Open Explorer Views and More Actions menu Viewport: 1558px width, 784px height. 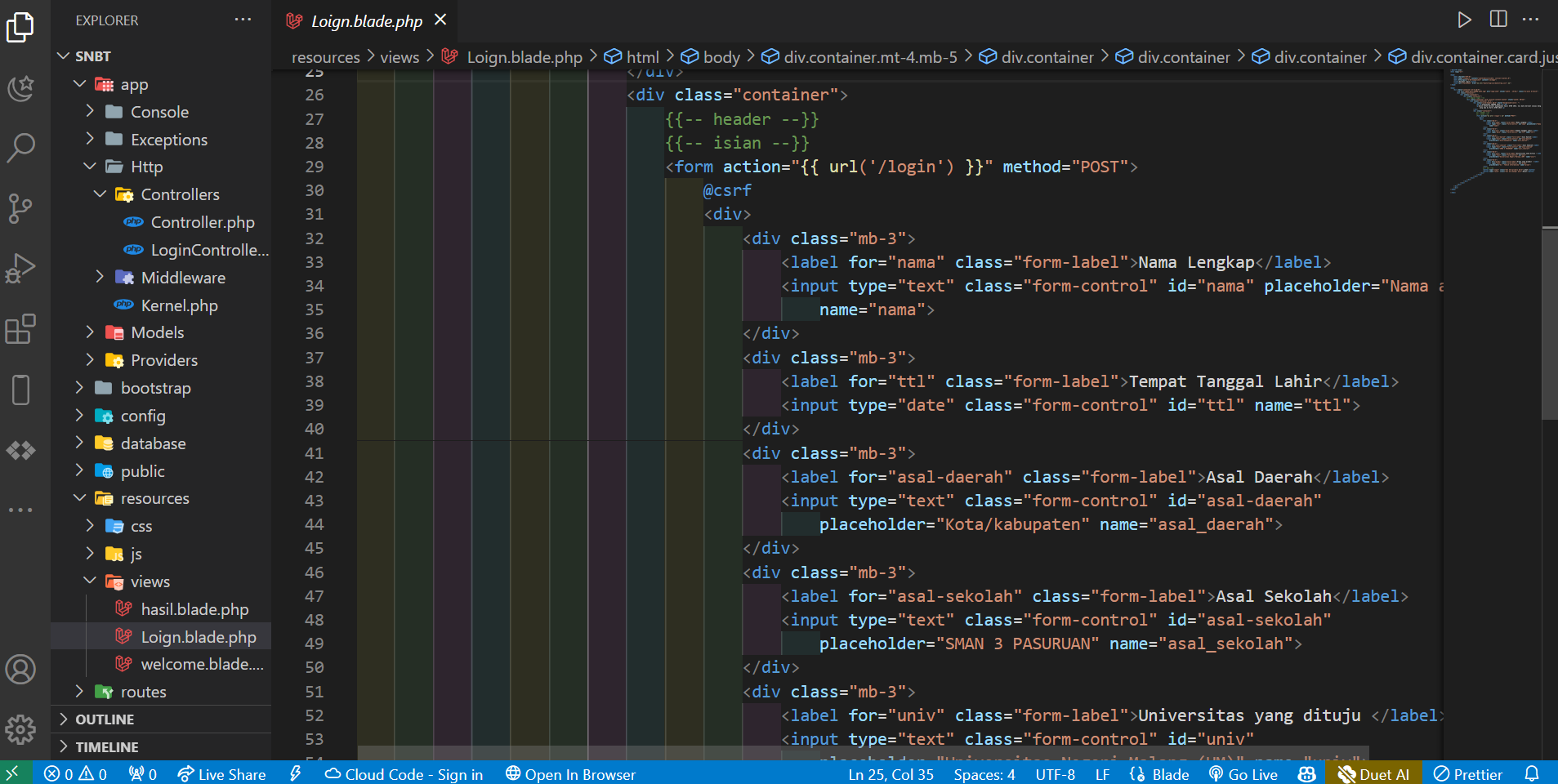[x=243, y=20]
